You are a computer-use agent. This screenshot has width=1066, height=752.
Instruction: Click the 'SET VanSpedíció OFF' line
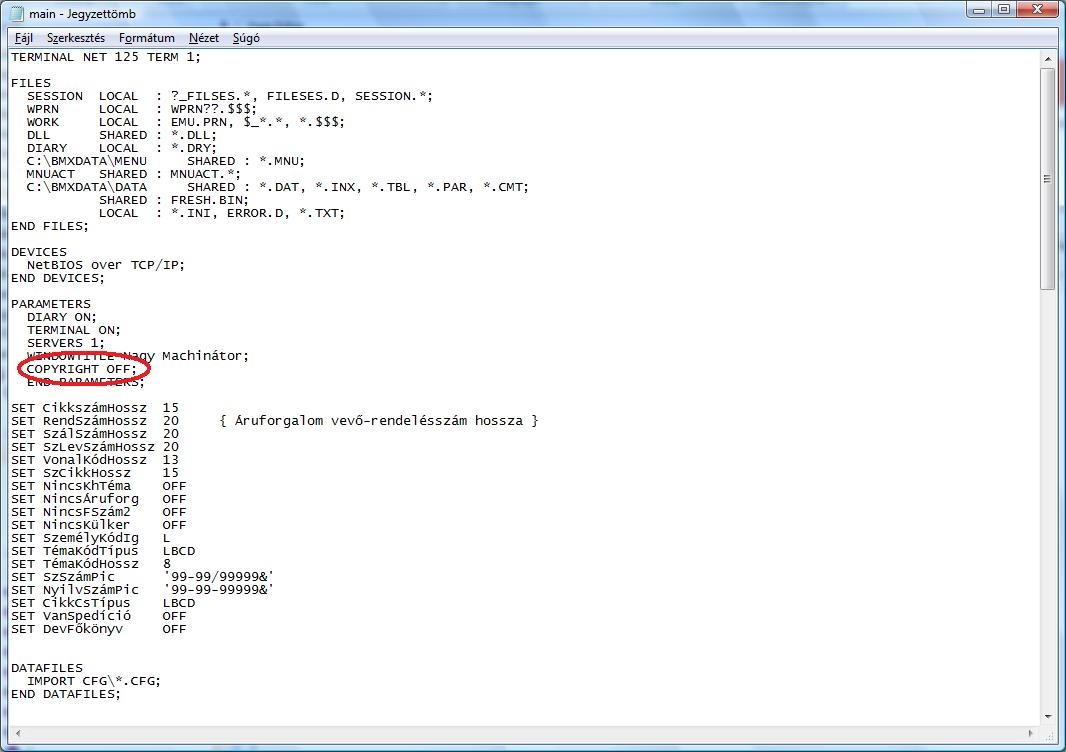coord(99,616)
